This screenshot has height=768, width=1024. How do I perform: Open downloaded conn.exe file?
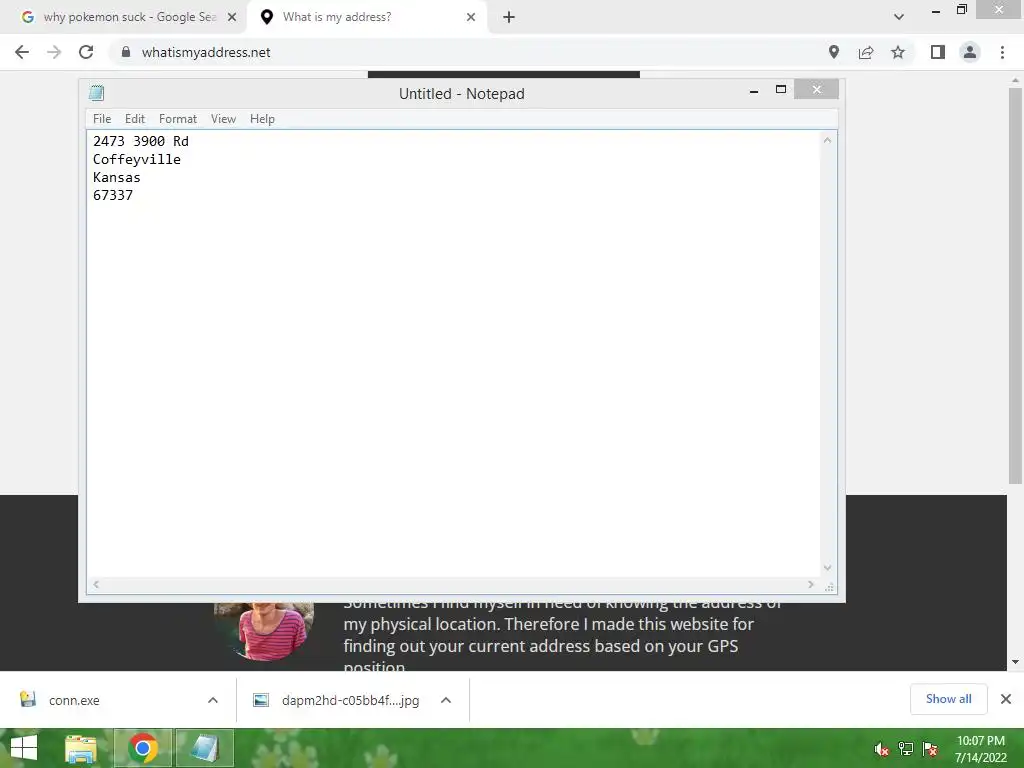[74, 700]
